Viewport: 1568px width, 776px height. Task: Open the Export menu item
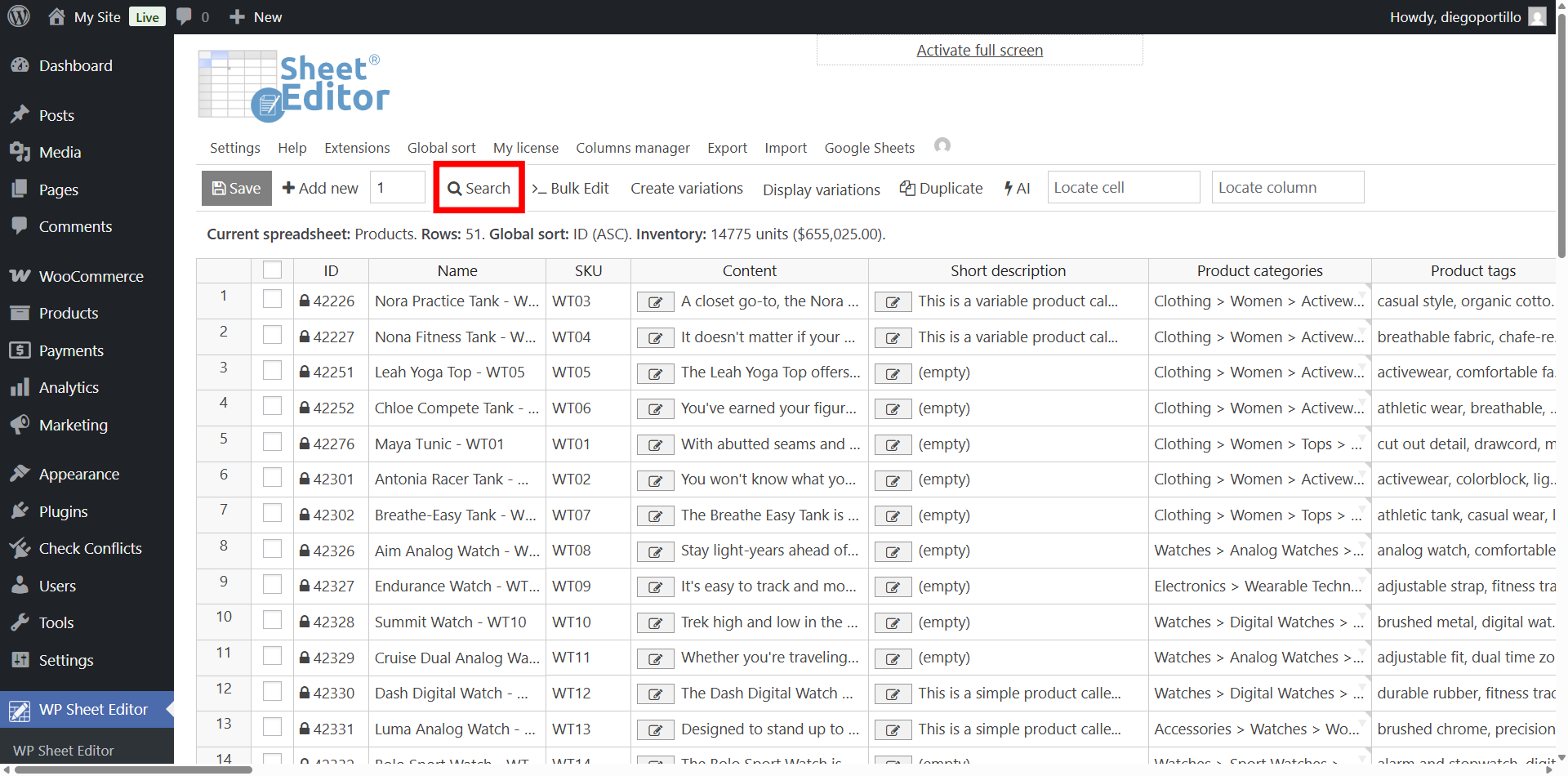coord(727,148)
